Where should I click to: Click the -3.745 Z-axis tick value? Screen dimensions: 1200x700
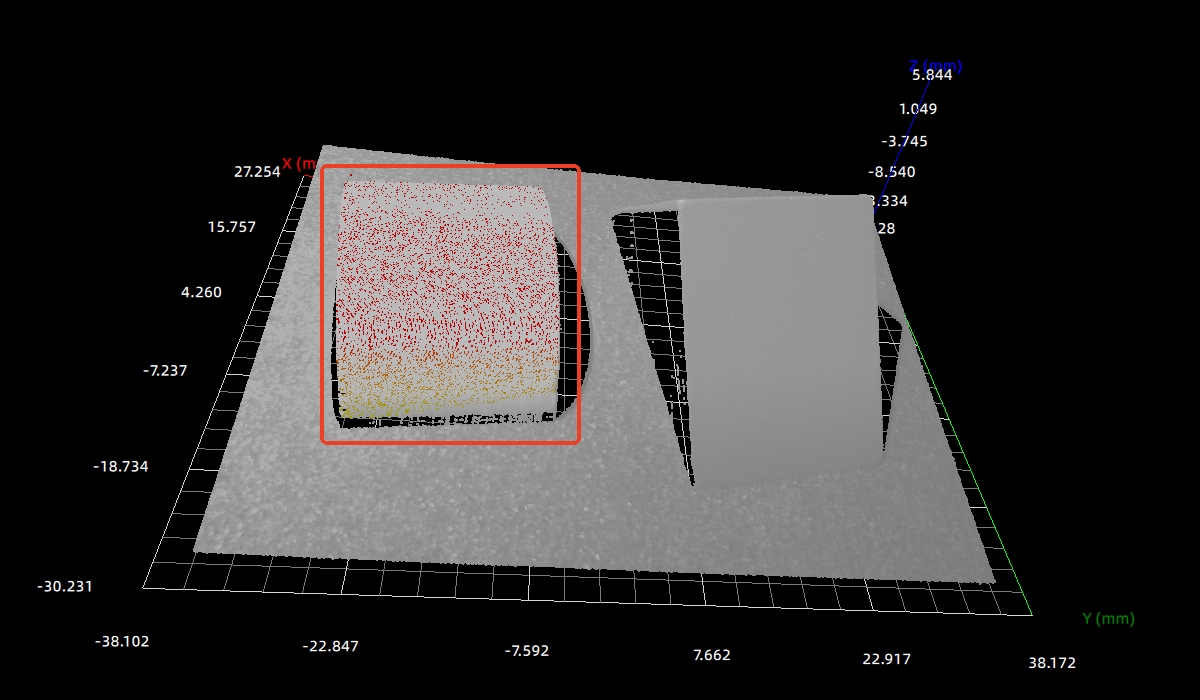904,141
